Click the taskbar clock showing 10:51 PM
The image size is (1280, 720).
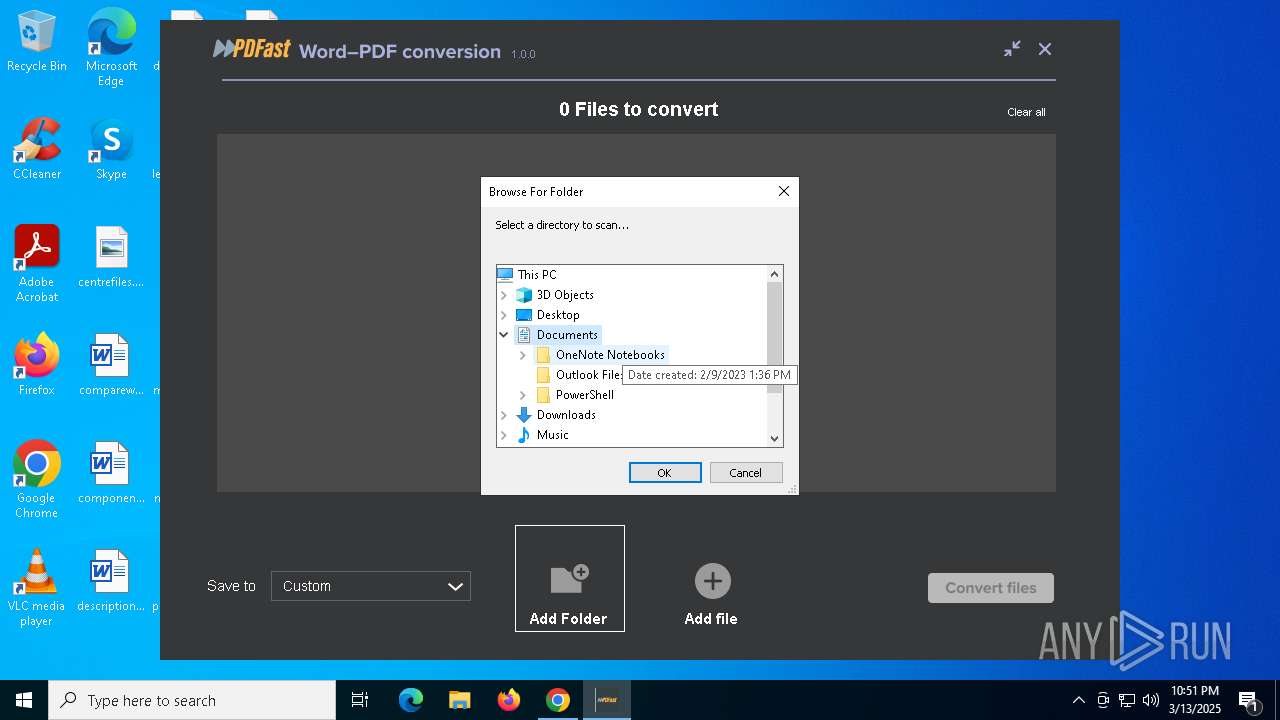click(1195, 700)
